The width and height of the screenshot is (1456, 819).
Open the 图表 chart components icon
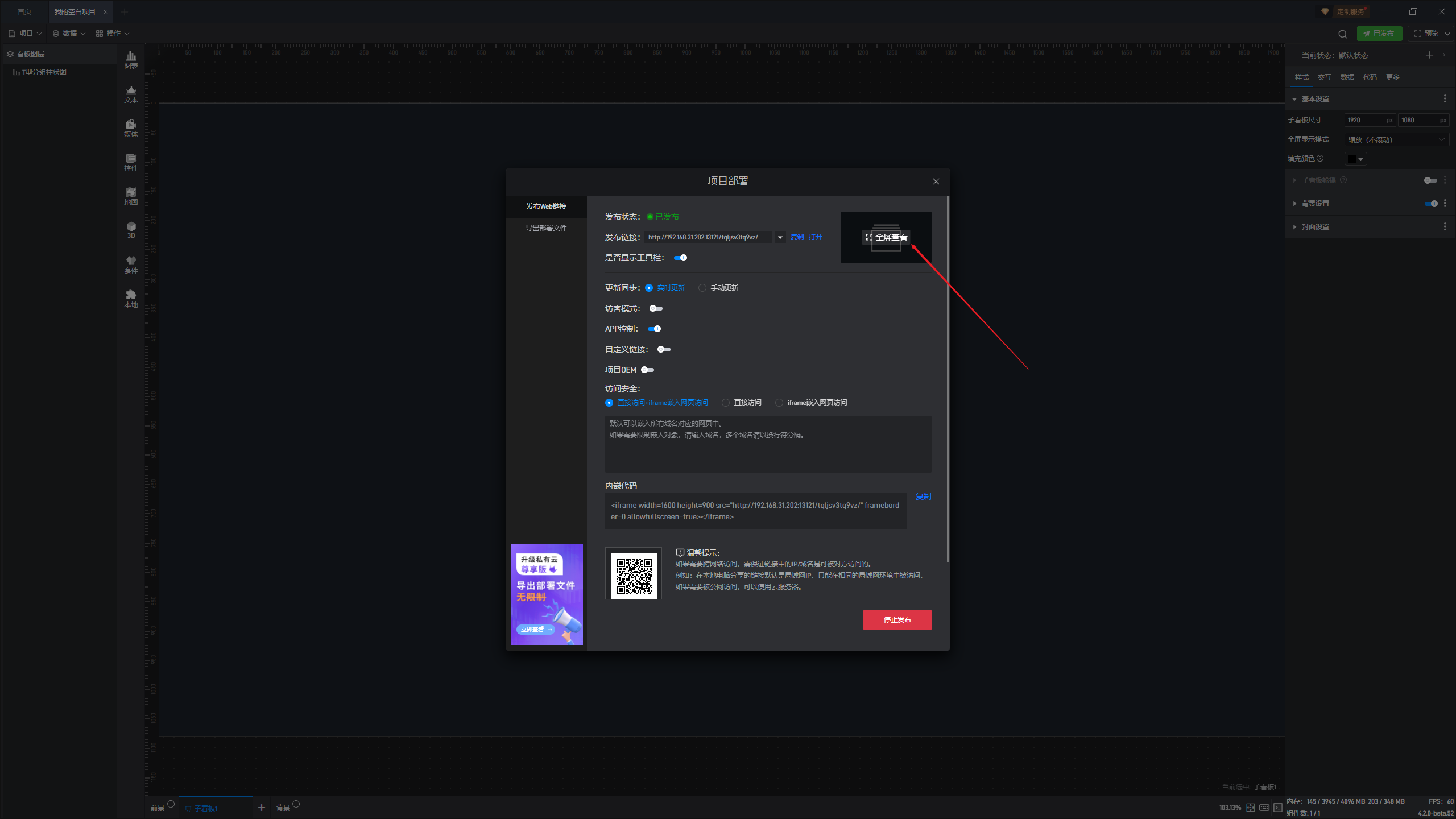(131, 60)
